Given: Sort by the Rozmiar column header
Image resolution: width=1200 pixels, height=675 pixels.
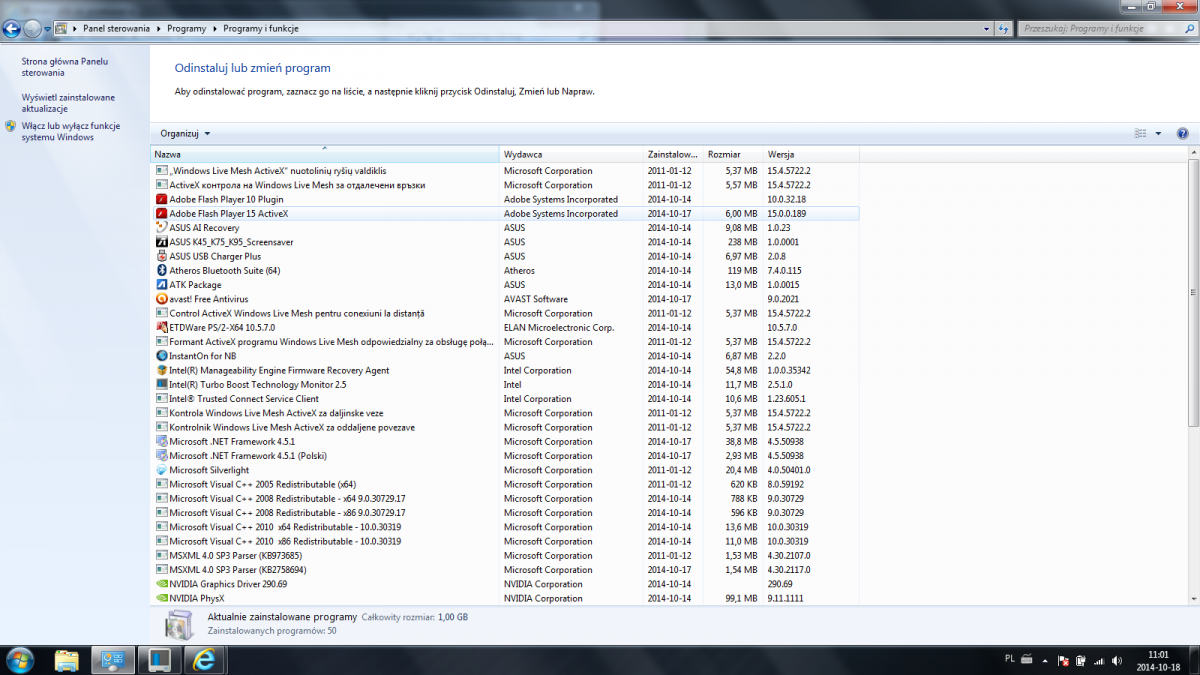Looking at the screenshot, I should click(x=733, y=154).
